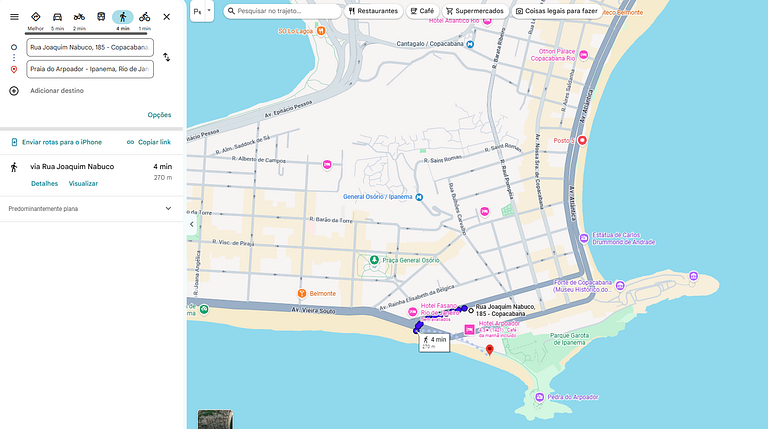Click the Cantagalo / Copacabana metro icon
This screenshot has width=768, height=429.
[x=470, y=44]
